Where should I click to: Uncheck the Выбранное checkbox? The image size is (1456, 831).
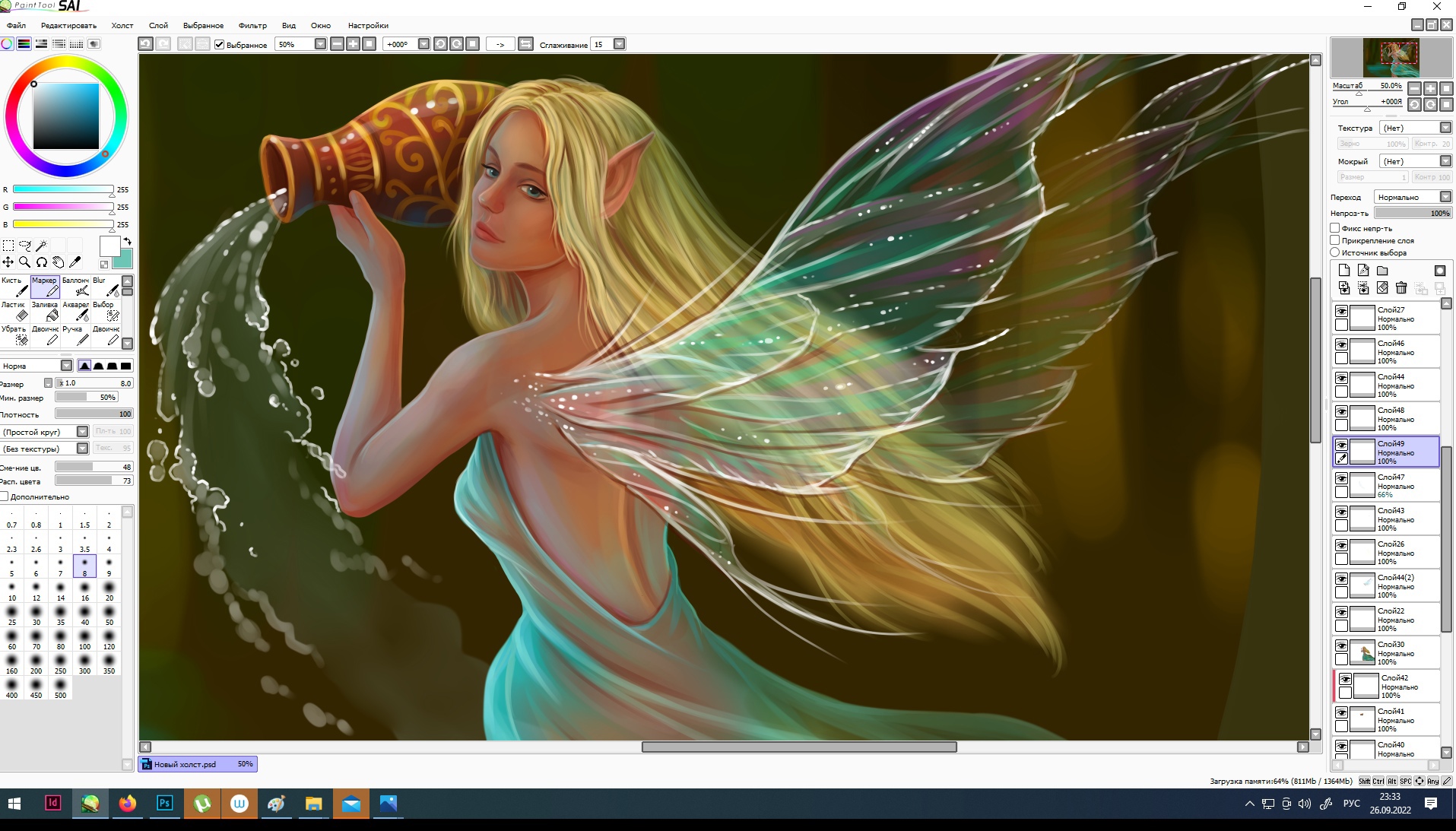(x=220, y=45)
